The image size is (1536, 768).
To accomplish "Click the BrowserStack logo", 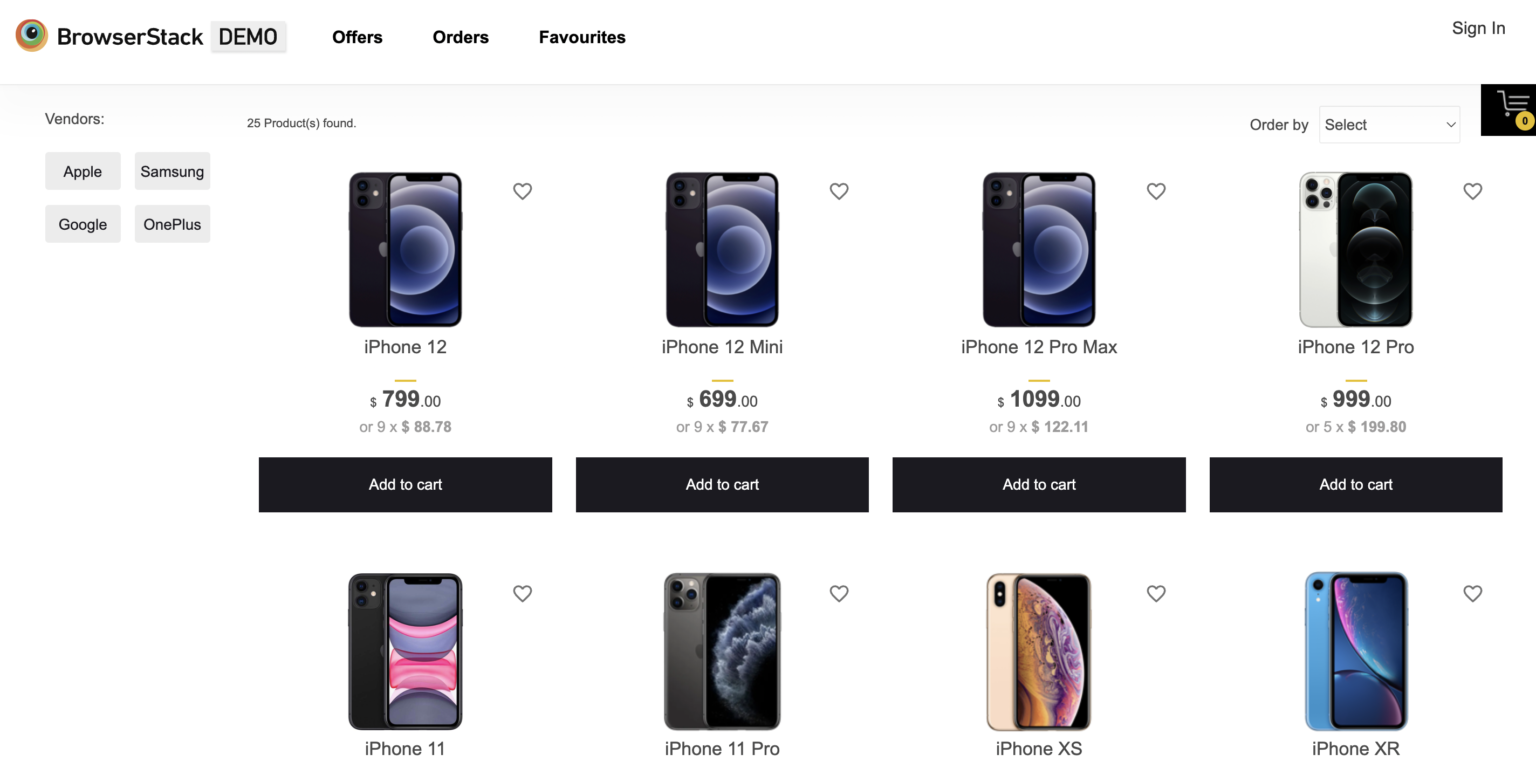I will pos(151,37).
